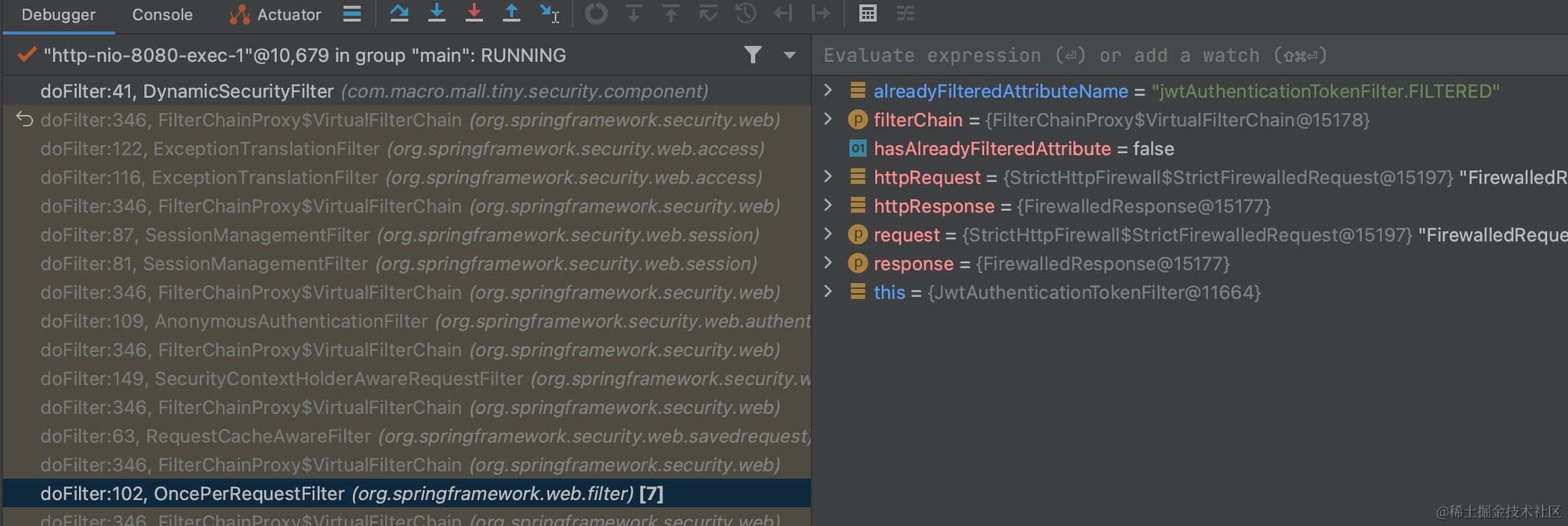Click the red Force Step Into icon

[474, 13]
